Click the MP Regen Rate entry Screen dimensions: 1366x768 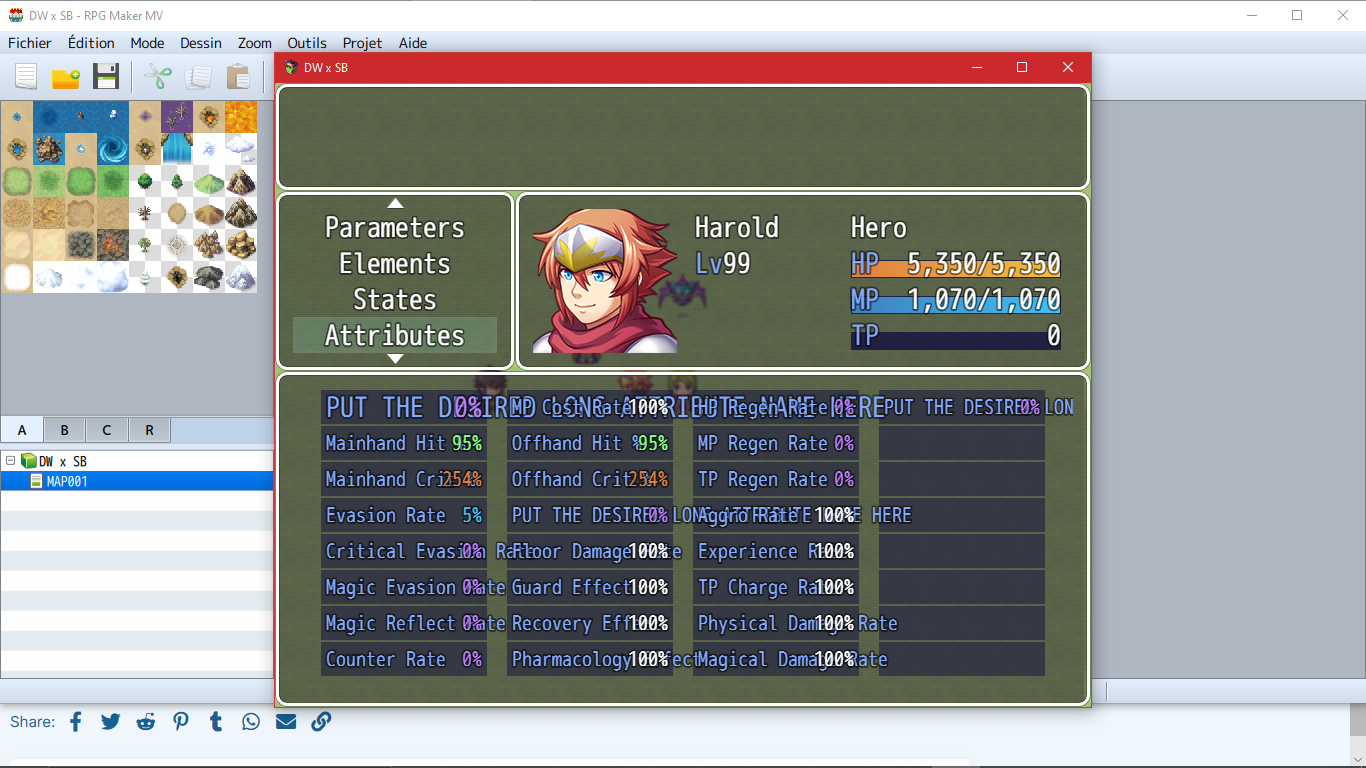coord(776,443)
